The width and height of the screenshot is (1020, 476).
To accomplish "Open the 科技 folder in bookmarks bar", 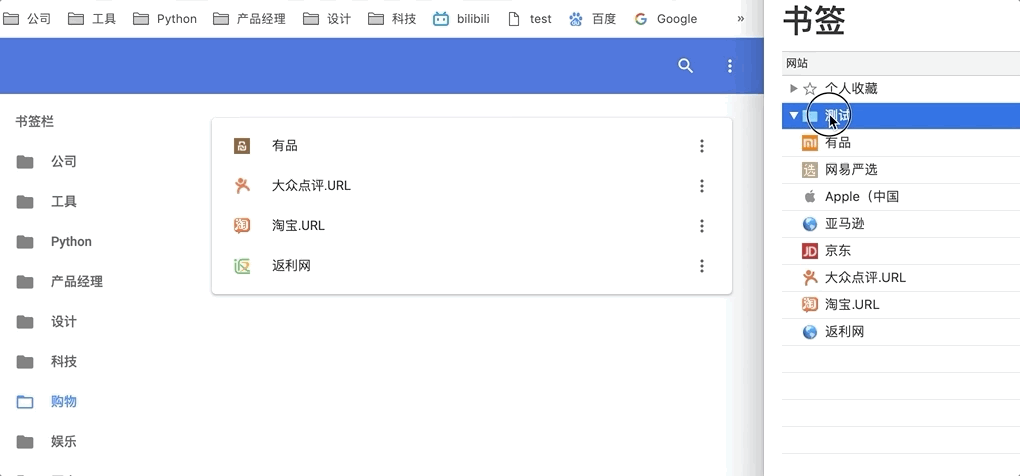I will pyautogui.click(x=392, y=19).
